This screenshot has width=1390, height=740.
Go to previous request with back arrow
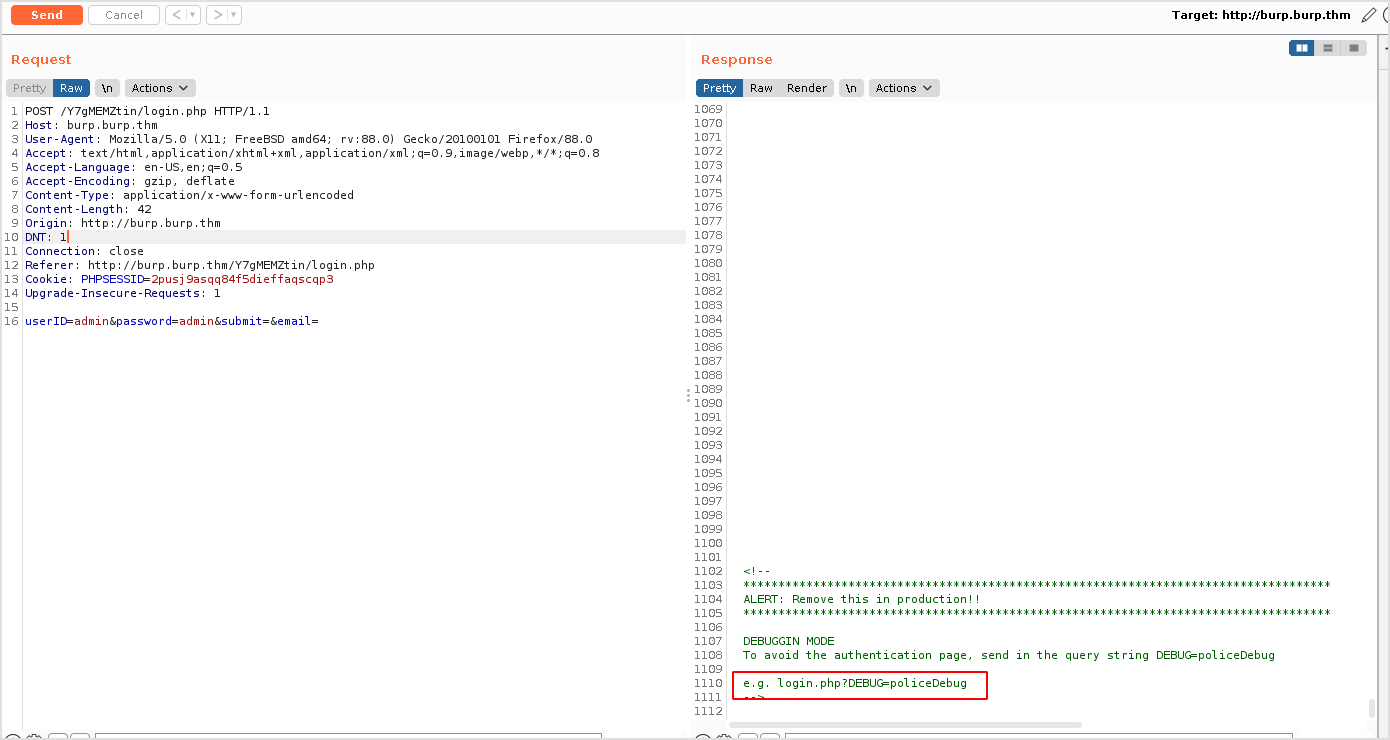point(175,15)
